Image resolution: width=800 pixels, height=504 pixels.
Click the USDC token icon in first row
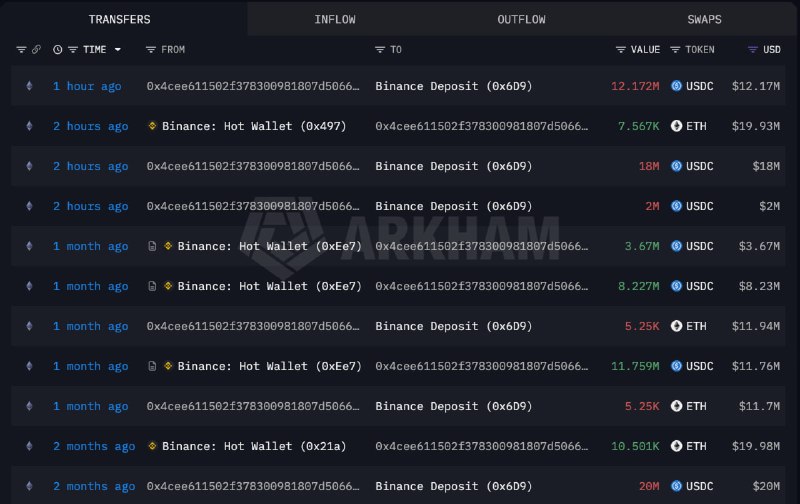[677, 86]
